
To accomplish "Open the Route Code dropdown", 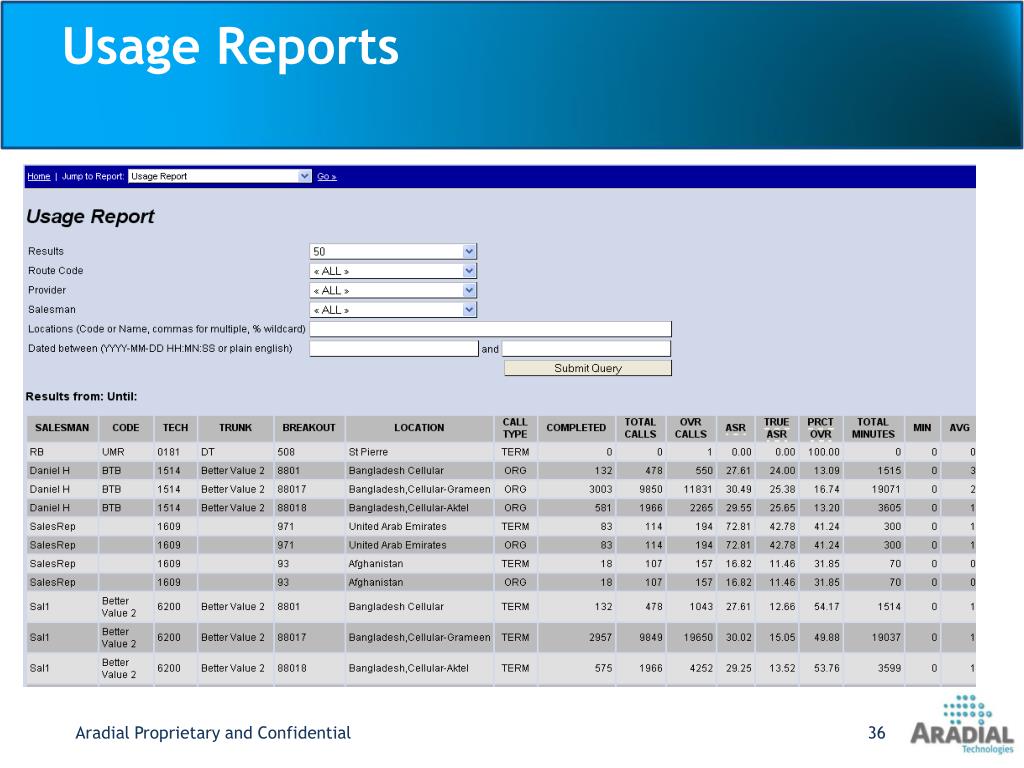I will (x=393, y=271).
